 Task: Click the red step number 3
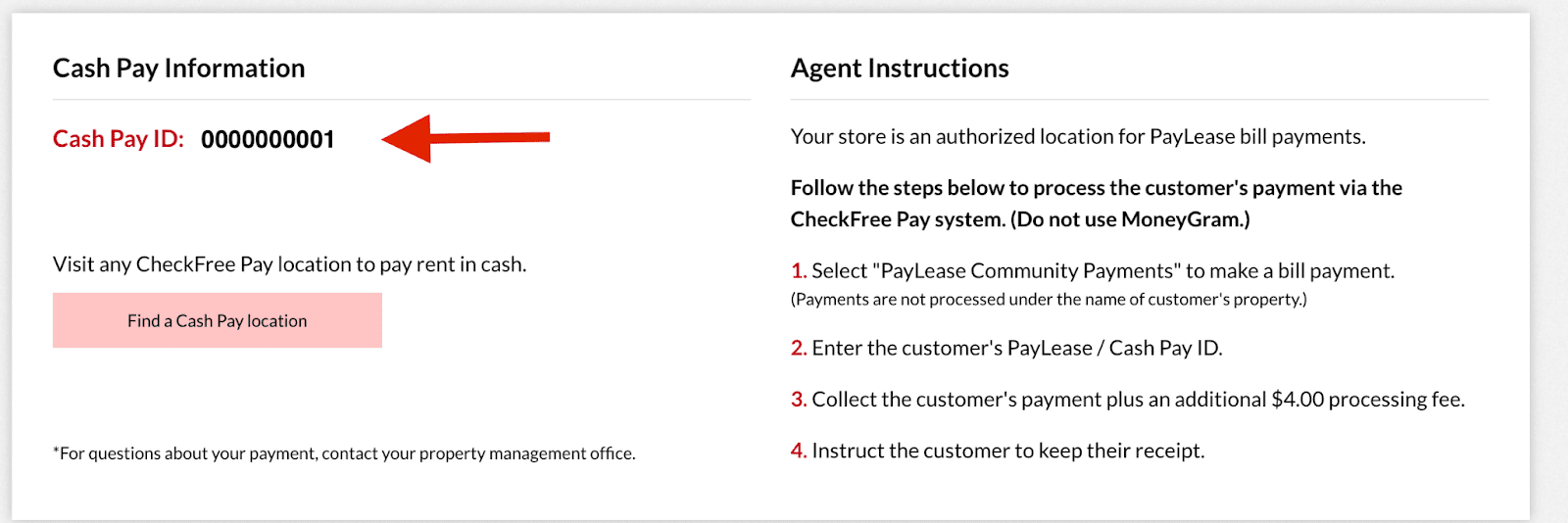pos(798,400)
